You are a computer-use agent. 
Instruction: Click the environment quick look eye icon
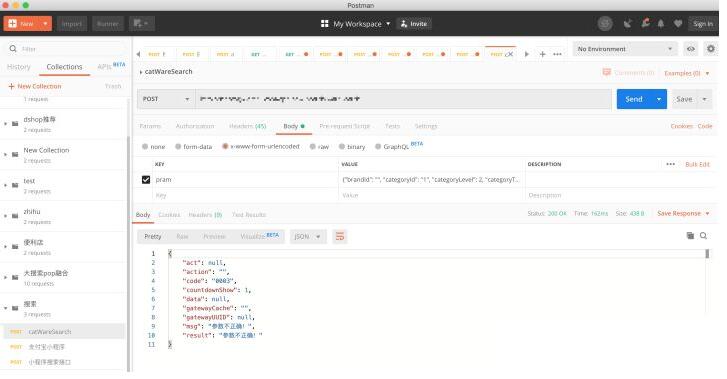[x=691, y=49]
